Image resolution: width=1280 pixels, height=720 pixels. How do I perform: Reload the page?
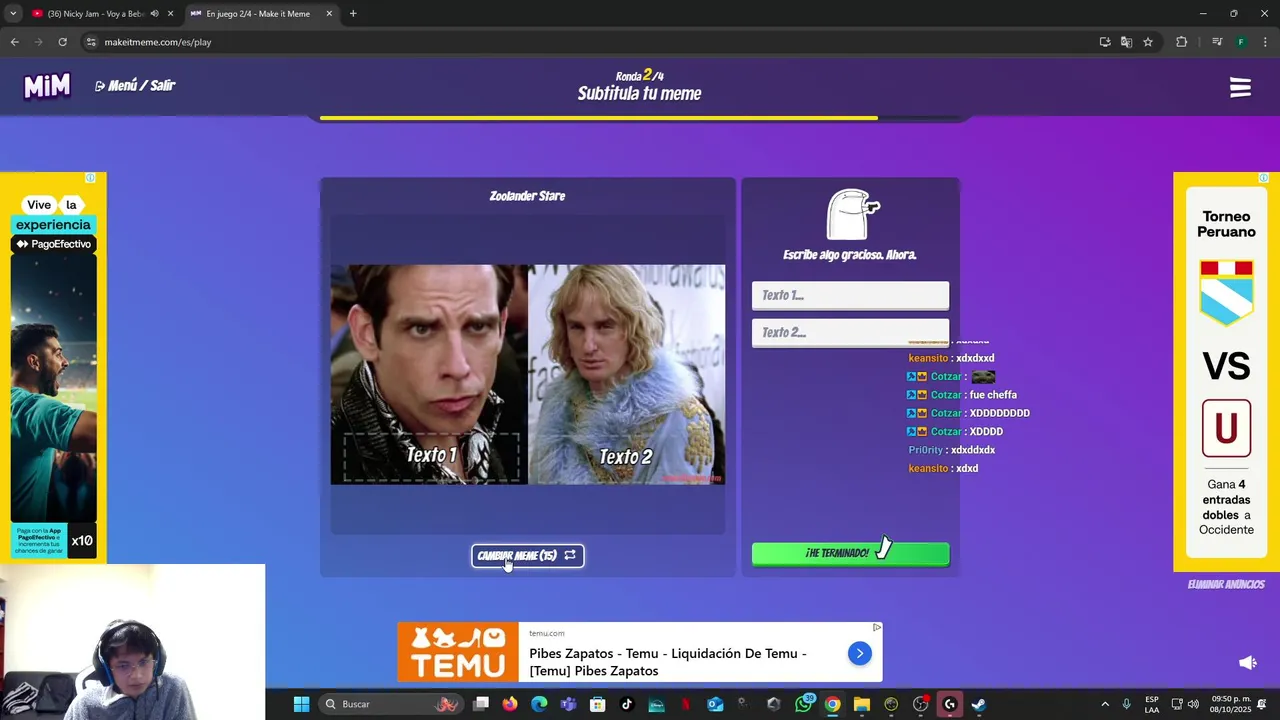point(62,42)
